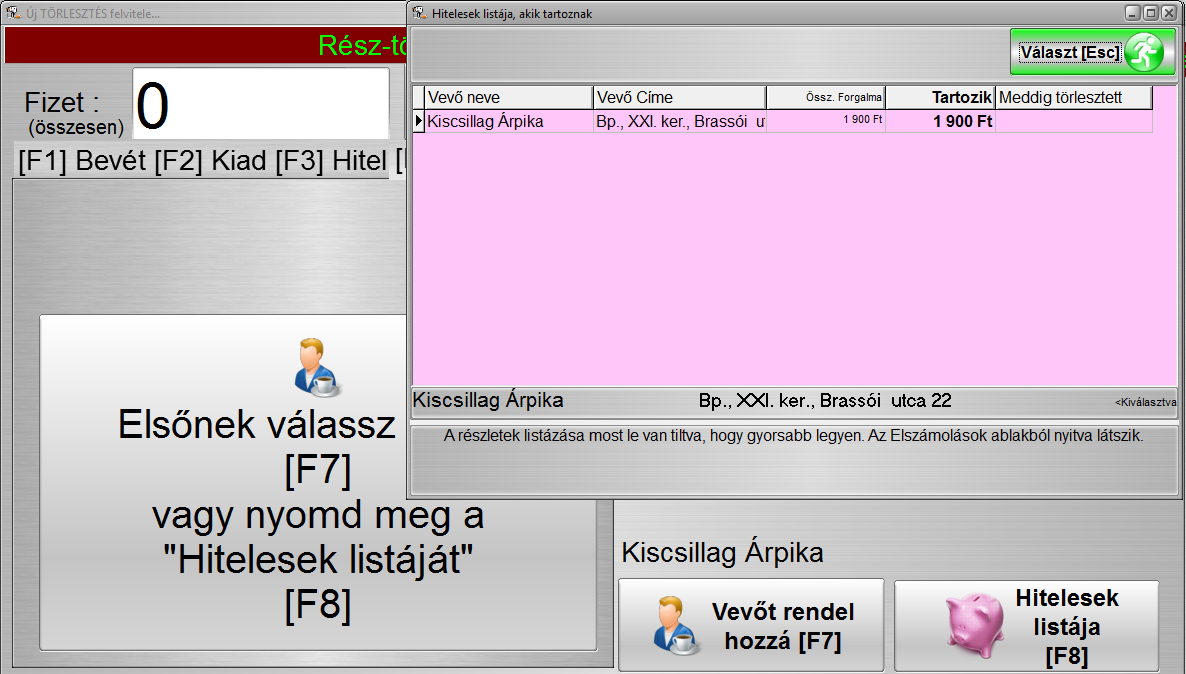
Task: Minimize the Hitelesek listája window
Action: (x=1133, y=13)
